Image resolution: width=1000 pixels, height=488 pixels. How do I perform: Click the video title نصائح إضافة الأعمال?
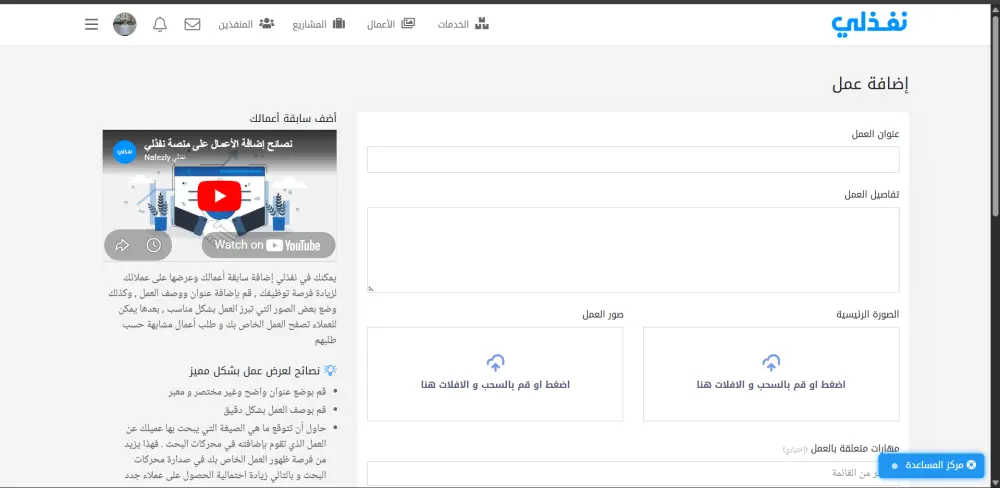(219, 144)
